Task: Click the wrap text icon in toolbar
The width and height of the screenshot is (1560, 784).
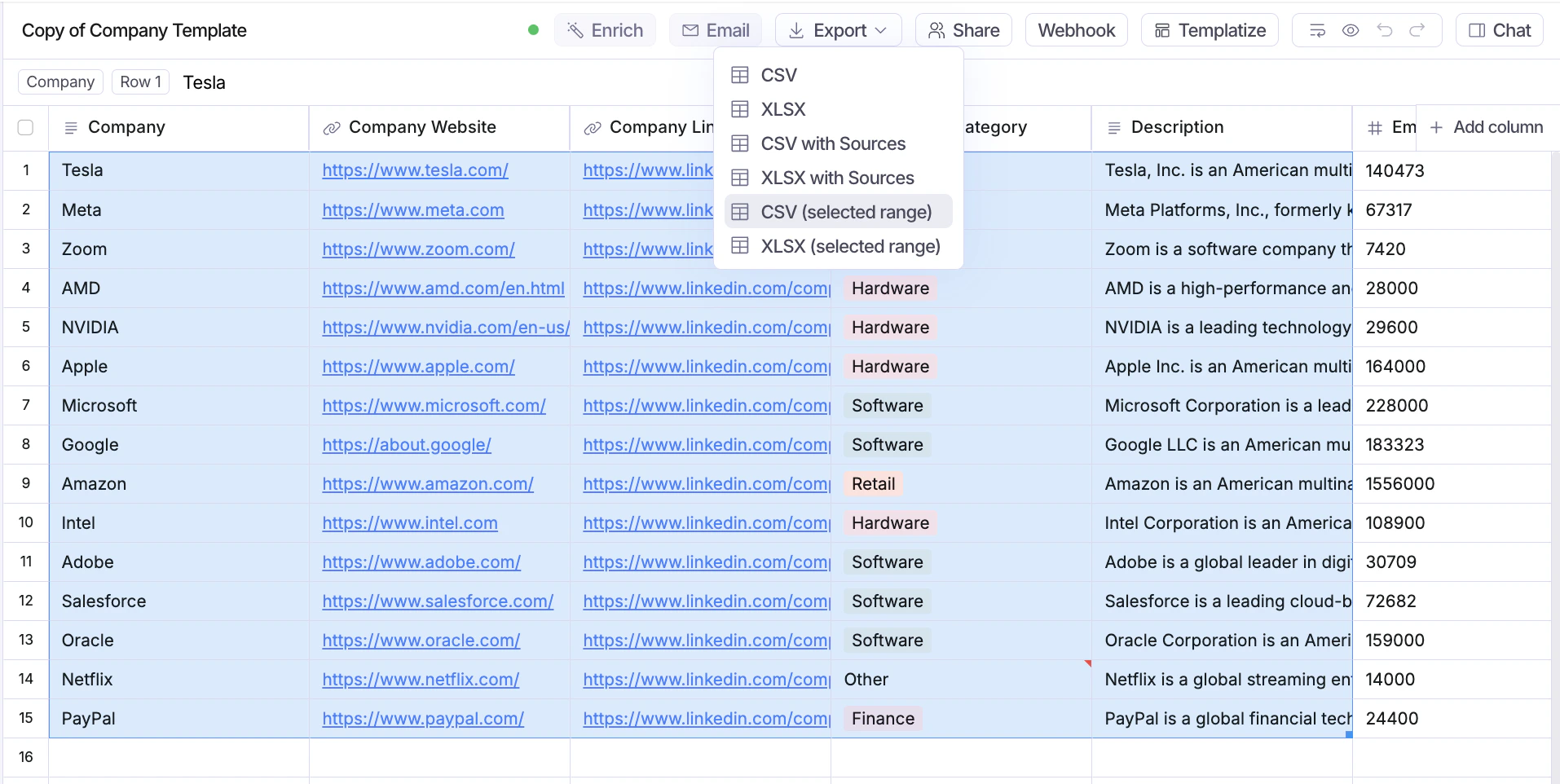Action: click(1317, 30)
